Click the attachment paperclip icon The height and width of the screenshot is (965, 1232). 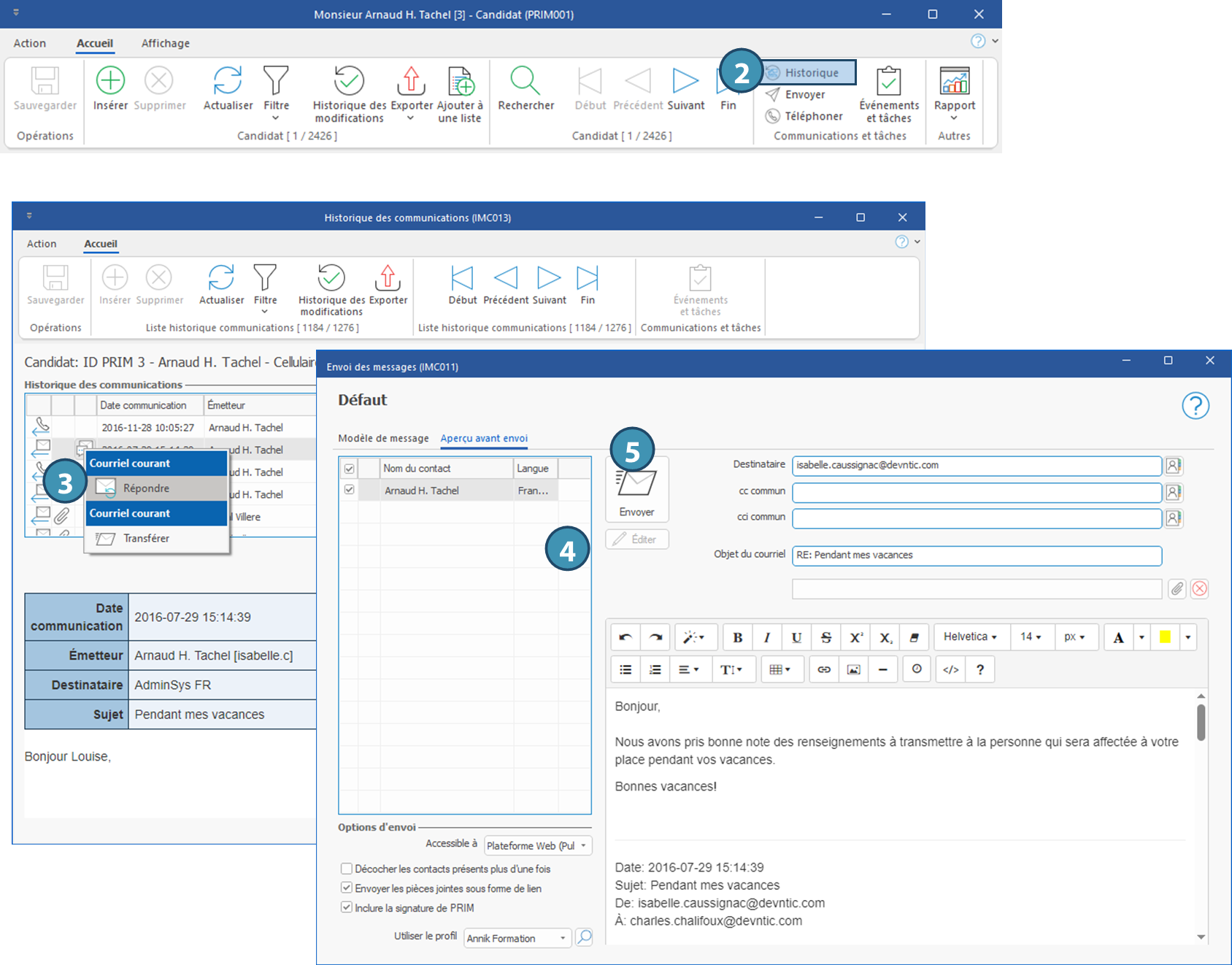[1177, 589]
